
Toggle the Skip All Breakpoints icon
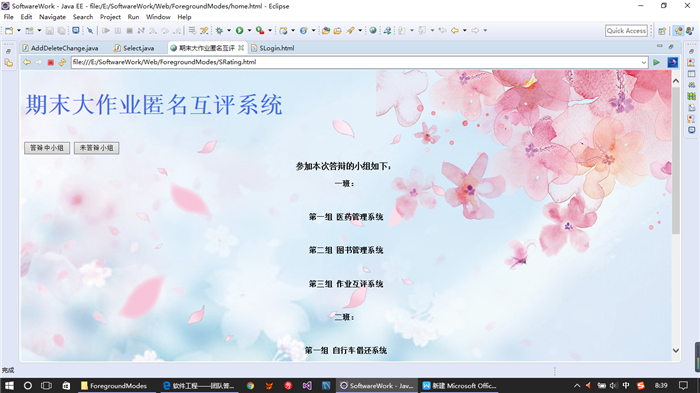click(x=90, y=30)
